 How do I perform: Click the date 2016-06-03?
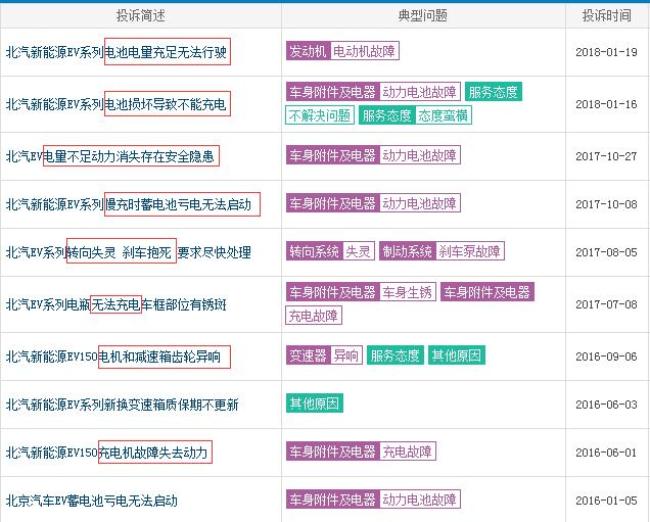pyautogui.click(x=606, y=404)
